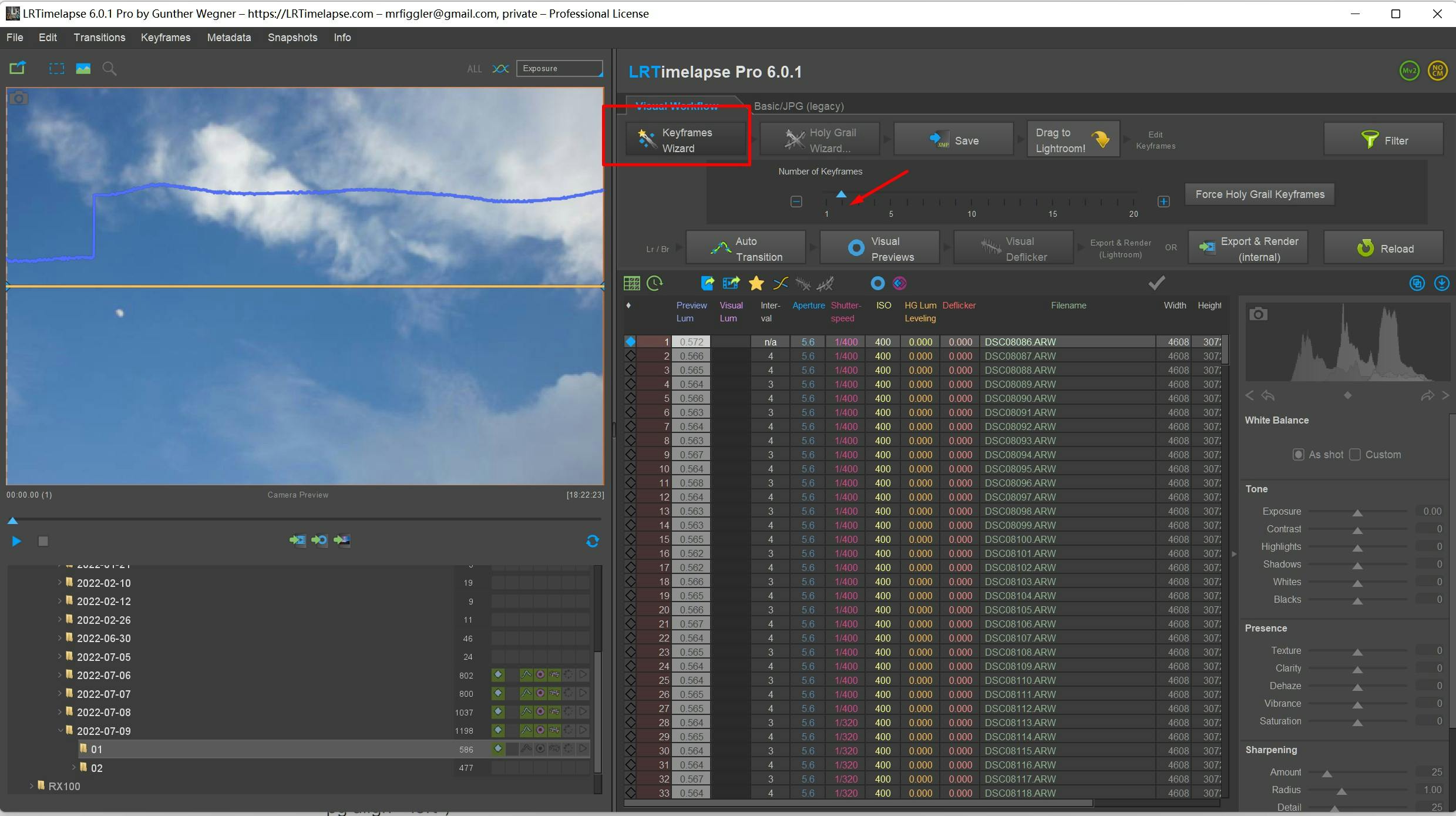
Task: Click the green arrow image export icon
Action: coord(342,540)
